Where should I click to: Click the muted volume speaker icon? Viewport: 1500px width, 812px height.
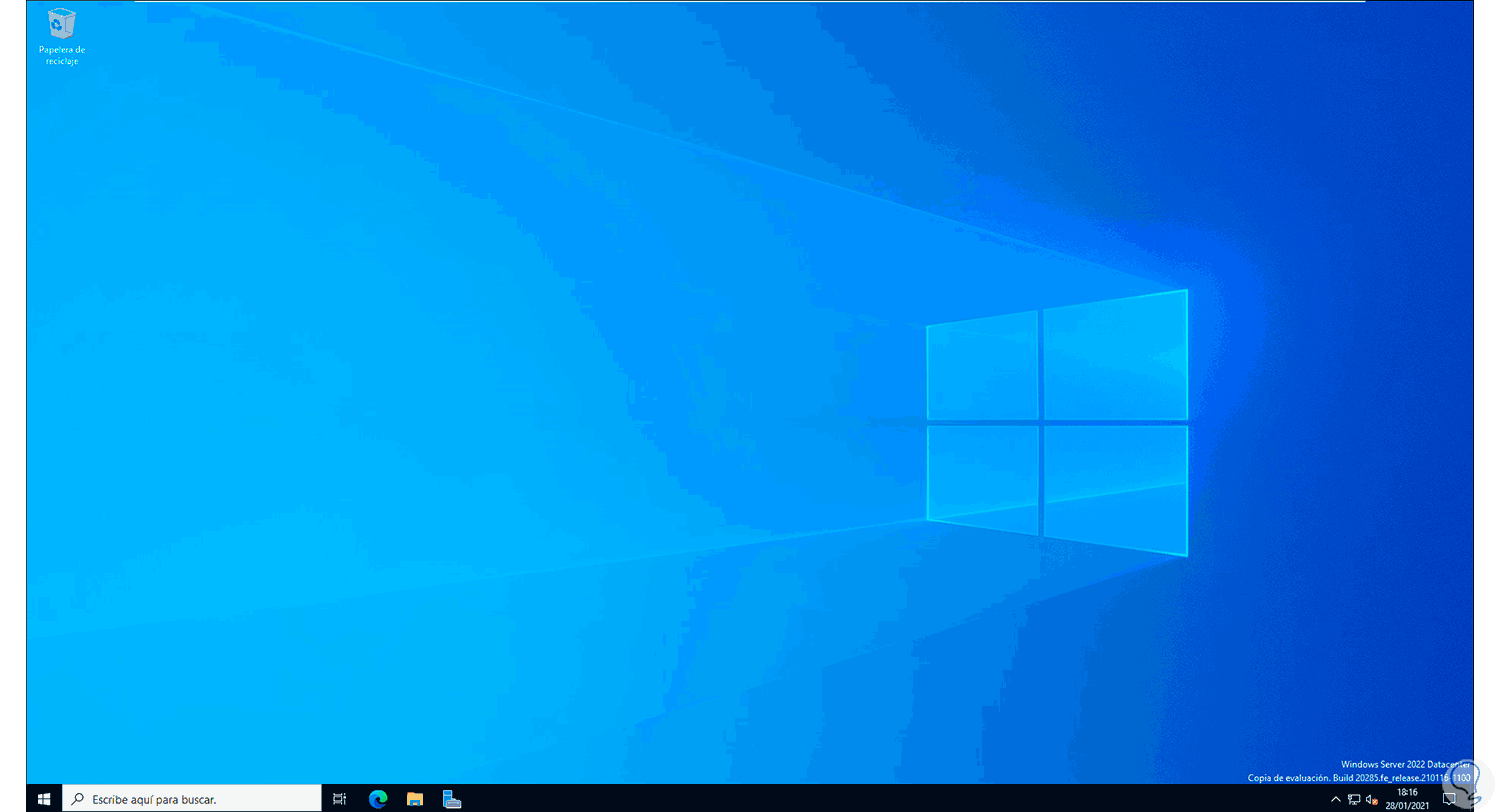pyautogui.click(x=1372, y=799)
